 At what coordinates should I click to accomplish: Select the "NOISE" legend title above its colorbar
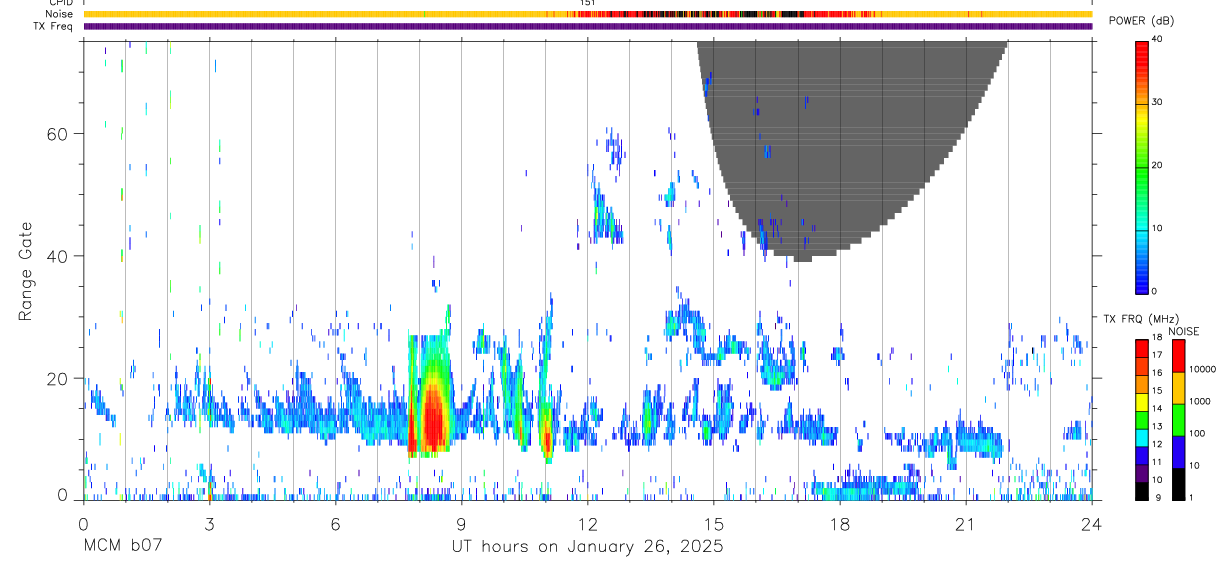pyautogui.click(x=1183, y=331)
